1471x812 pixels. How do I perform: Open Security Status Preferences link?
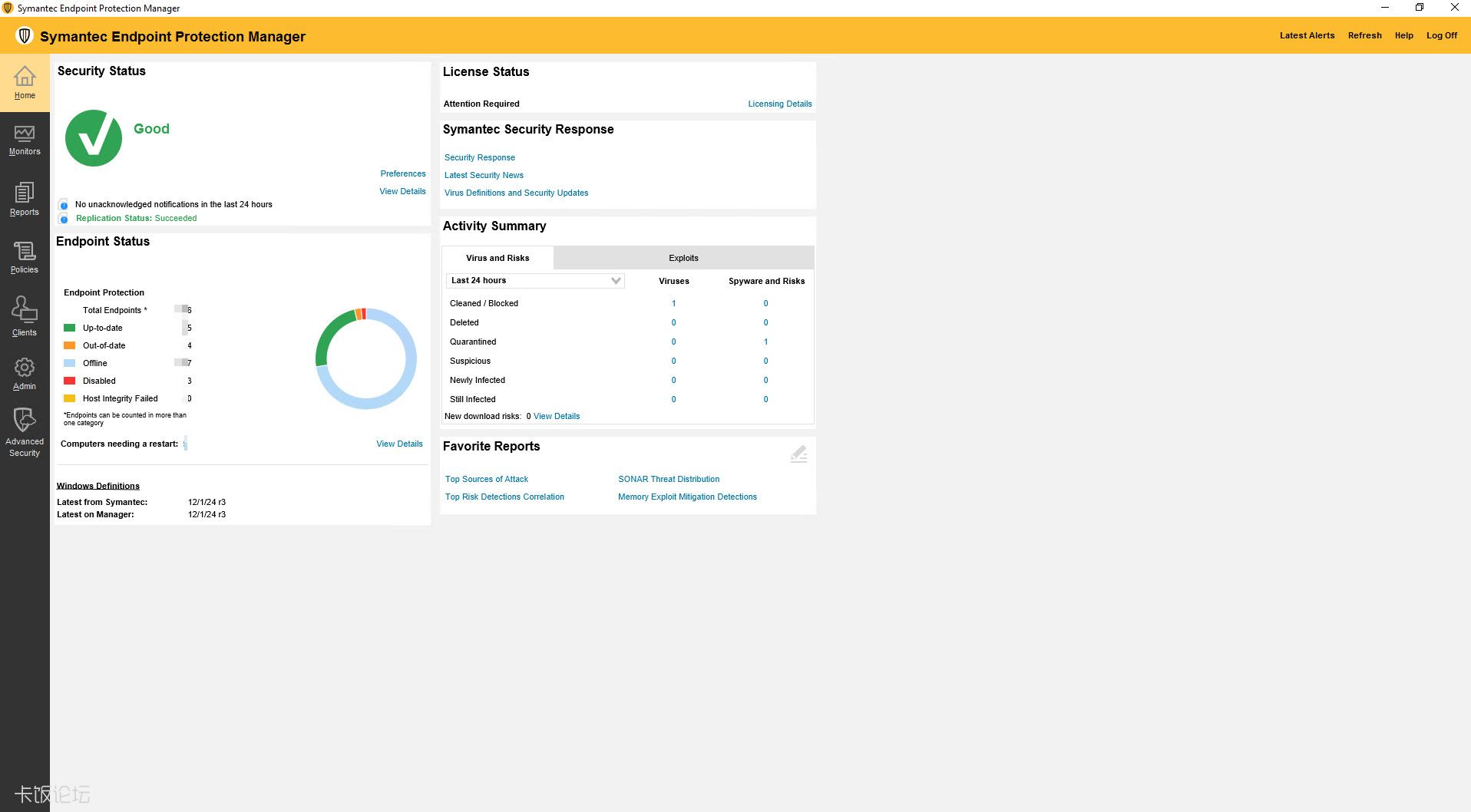coord(403,173)
